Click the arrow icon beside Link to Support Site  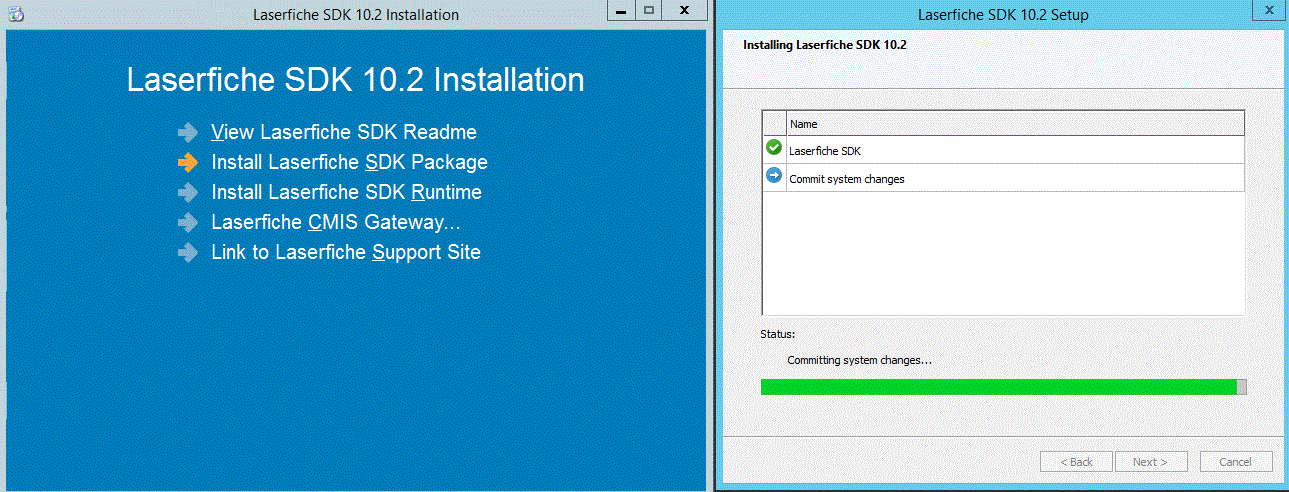click(188, 252)
